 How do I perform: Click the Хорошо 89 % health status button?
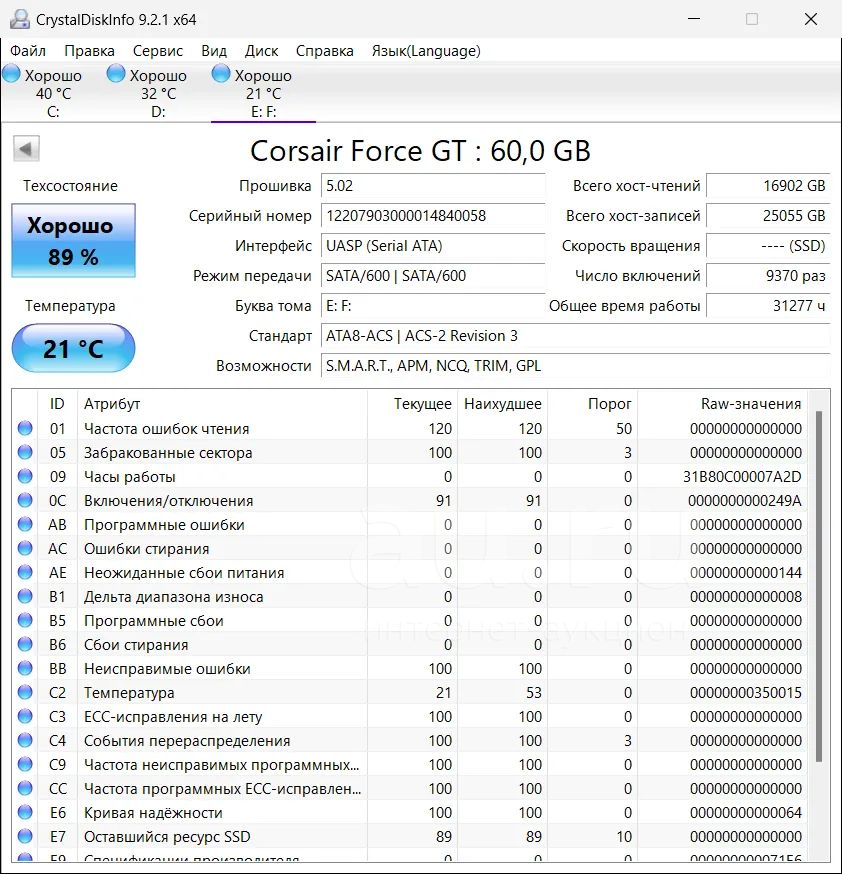point(74,240)
